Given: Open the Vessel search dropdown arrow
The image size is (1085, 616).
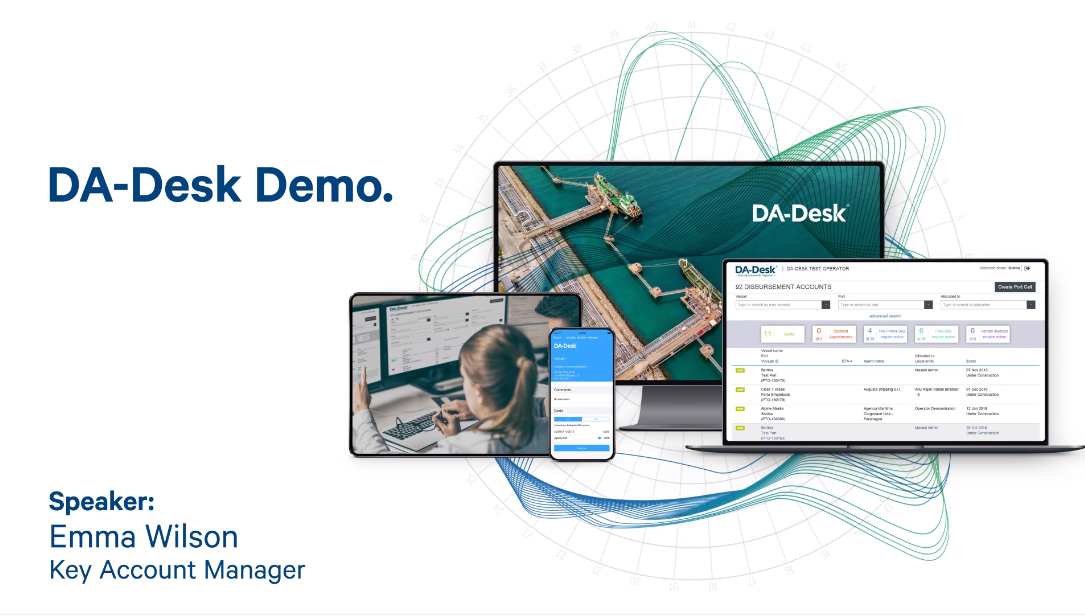Looking at the screenshot, I should (826, 305).
